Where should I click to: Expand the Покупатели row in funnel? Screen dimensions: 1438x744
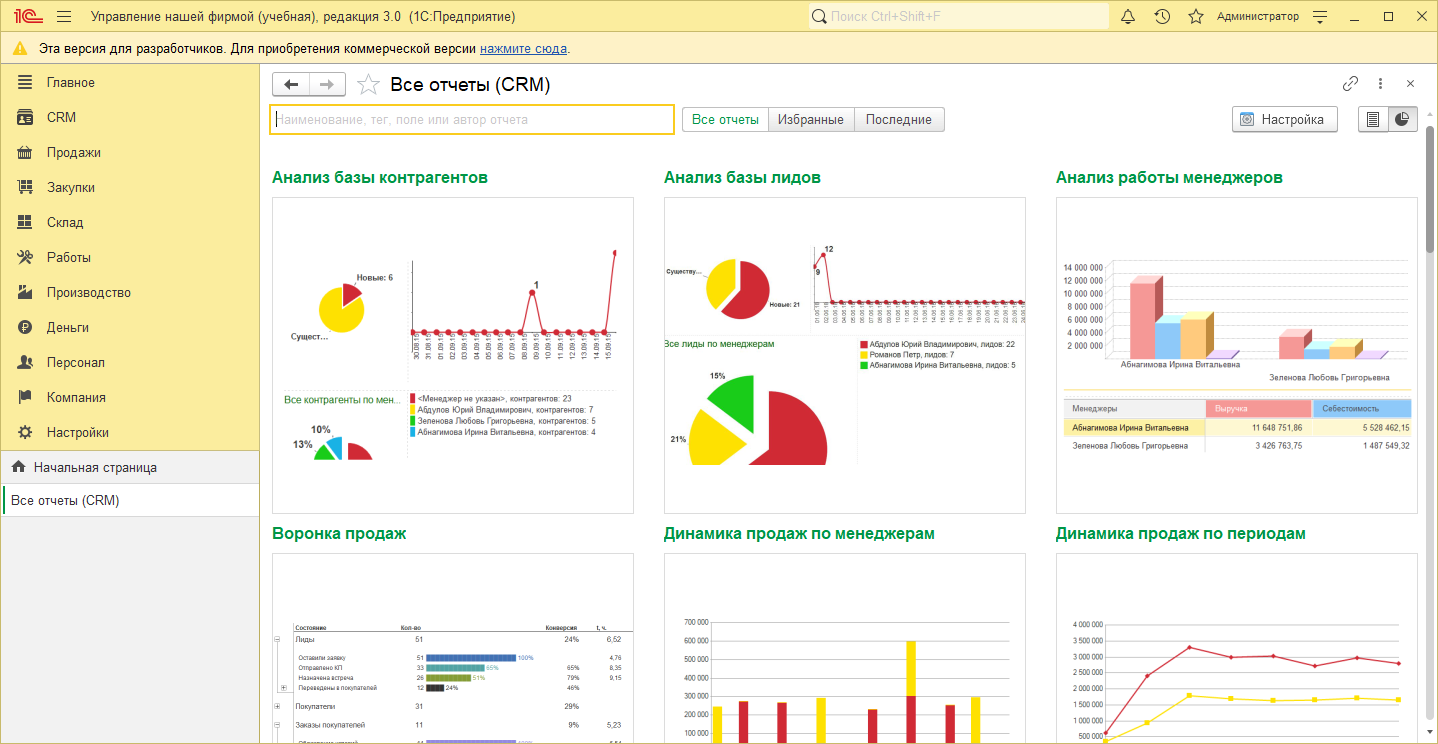point(277,706)
